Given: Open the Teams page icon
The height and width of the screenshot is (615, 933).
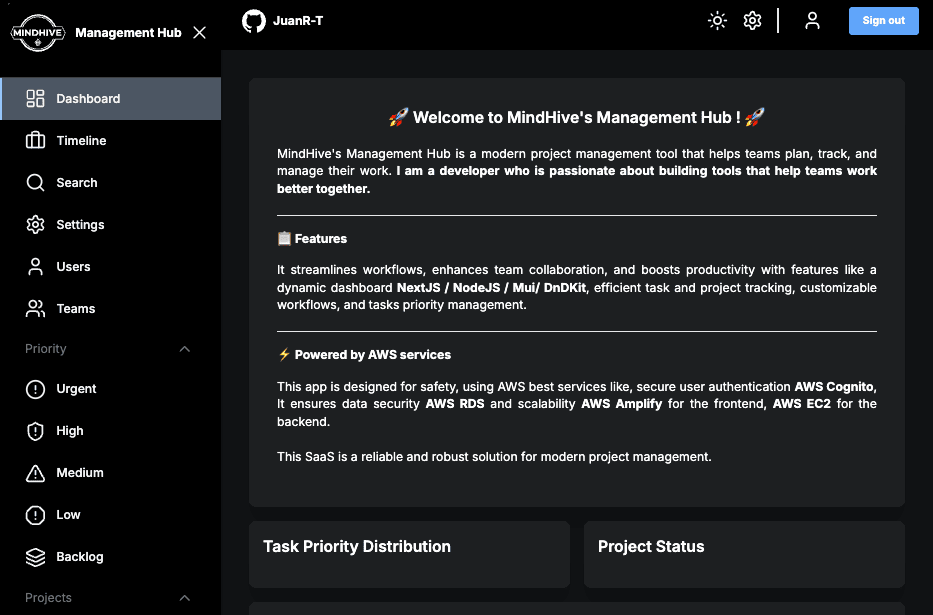Looking at the screenshot, I should pyautogui.click(x=36, y=309).
